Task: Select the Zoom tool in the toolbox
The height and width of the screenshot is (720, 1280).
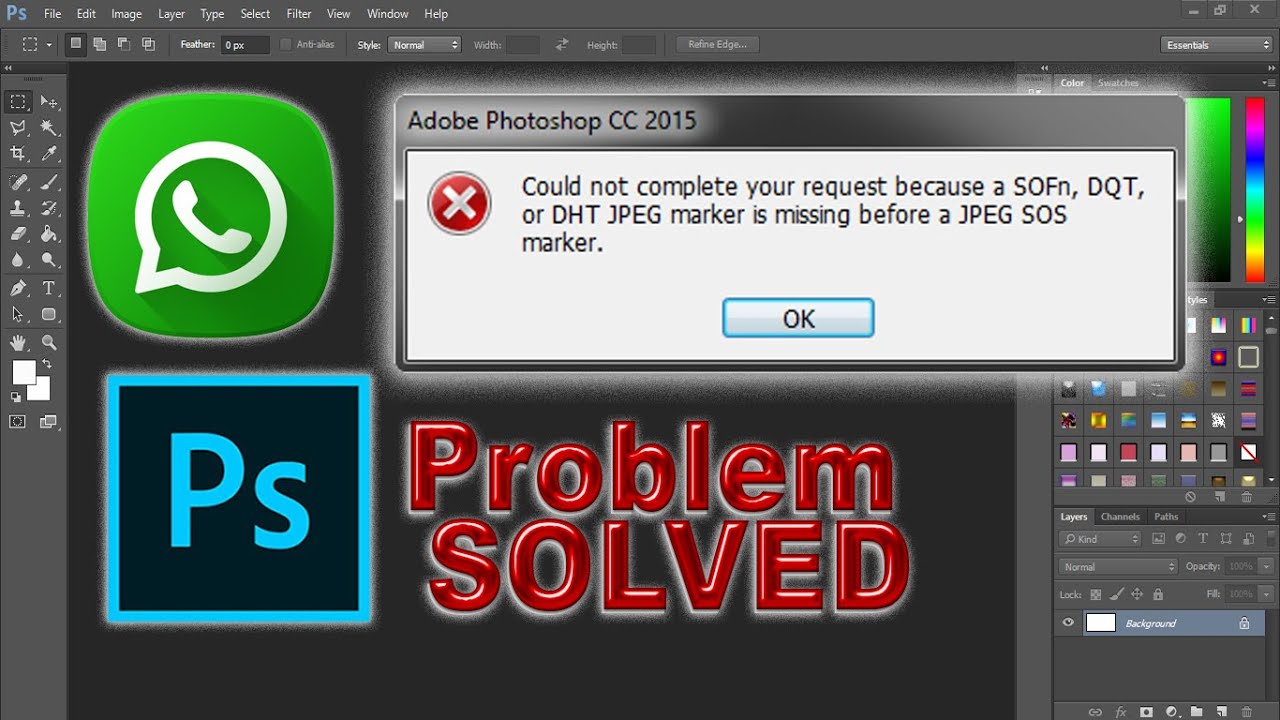Action: (48, 342)
